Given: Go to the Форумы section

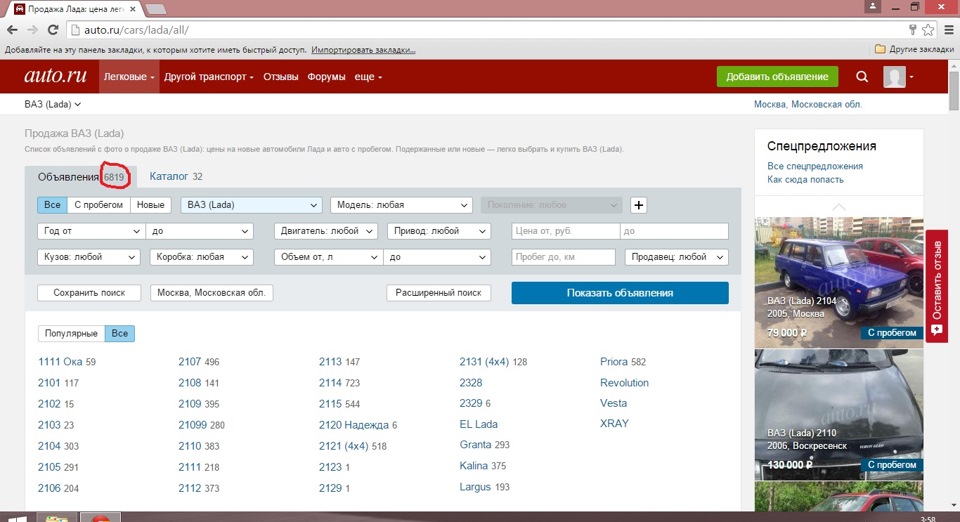Looking at the screenshot, I should 326,76.
